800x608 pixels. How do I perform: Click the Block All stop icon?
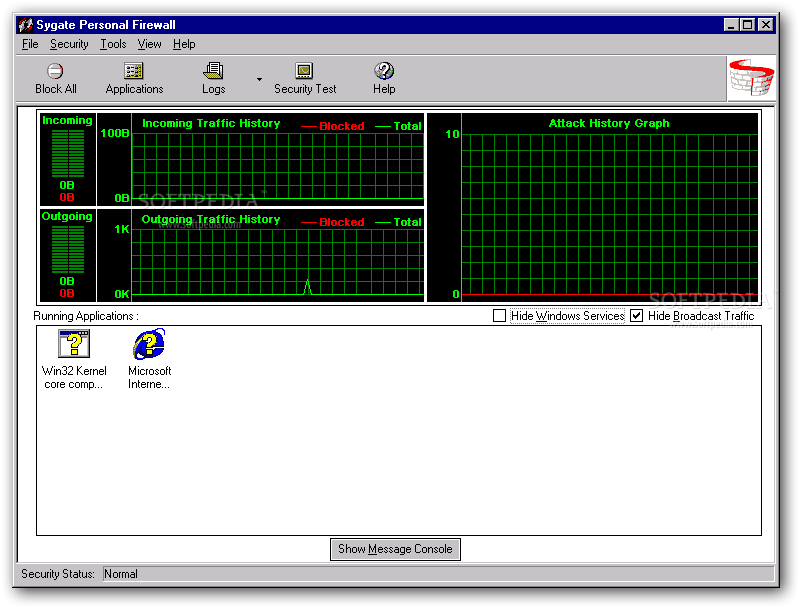point(55,71)
